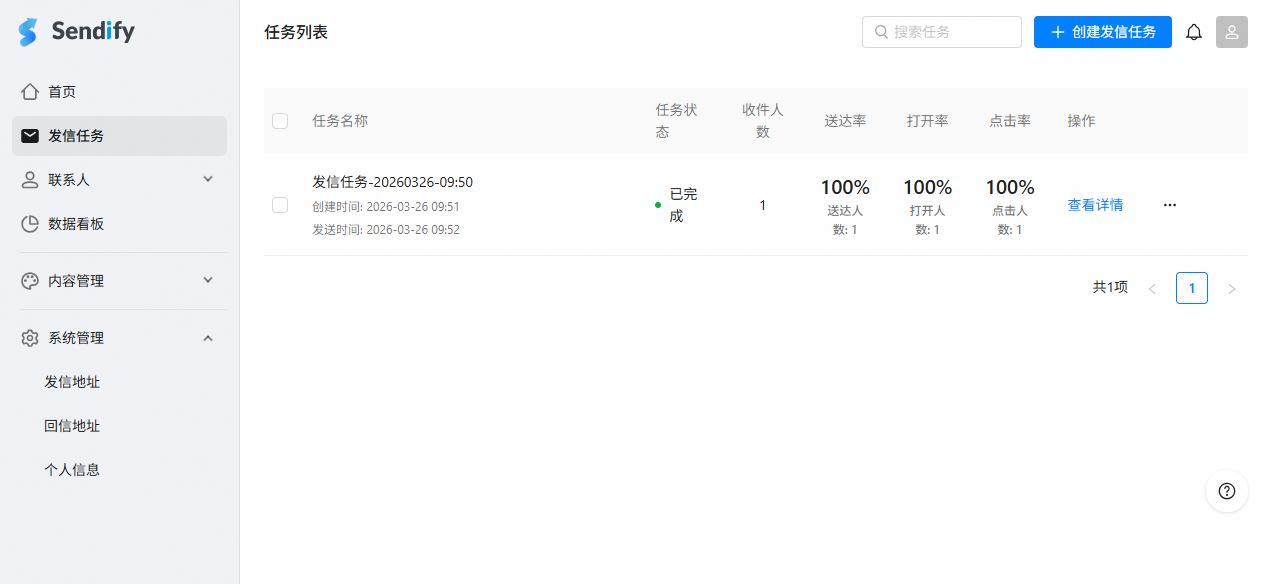Check the 发信任务-20260326-09:50 row checkbox
The image size is (1272, 584).
(280, 205)
